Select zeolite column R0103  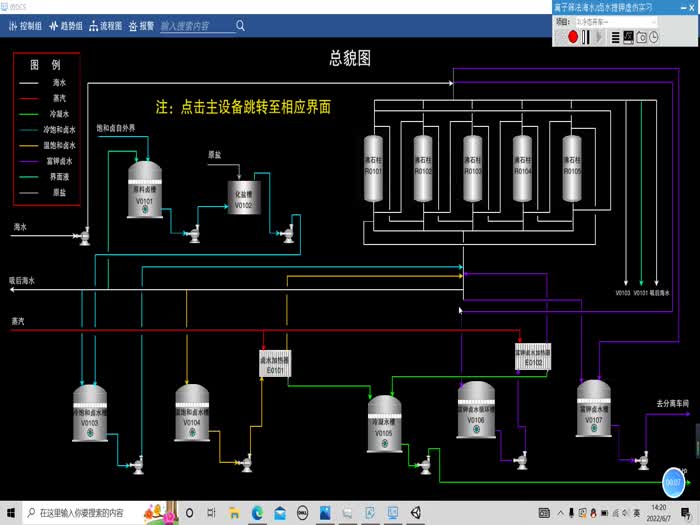click(x=472, y=167)
